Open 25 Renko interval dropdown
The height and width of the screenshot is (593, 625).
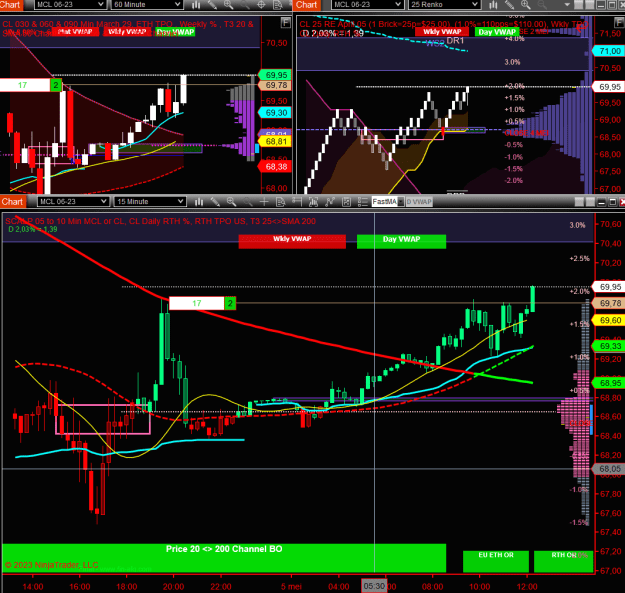pyautogui.click(x=444, y=4)
